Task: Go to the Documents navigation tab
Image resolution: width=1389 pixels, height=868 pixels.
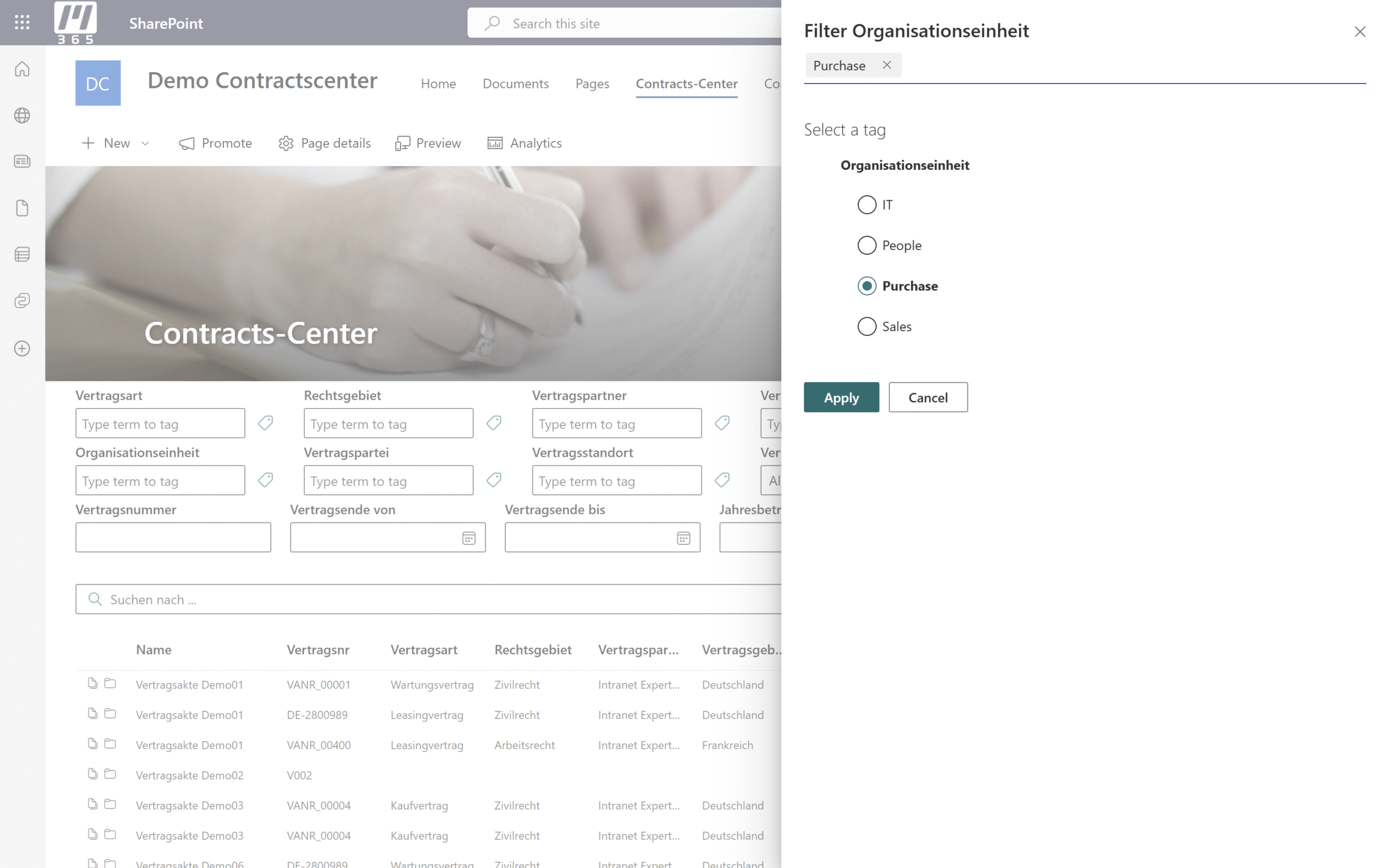Action: coord(515,84)
